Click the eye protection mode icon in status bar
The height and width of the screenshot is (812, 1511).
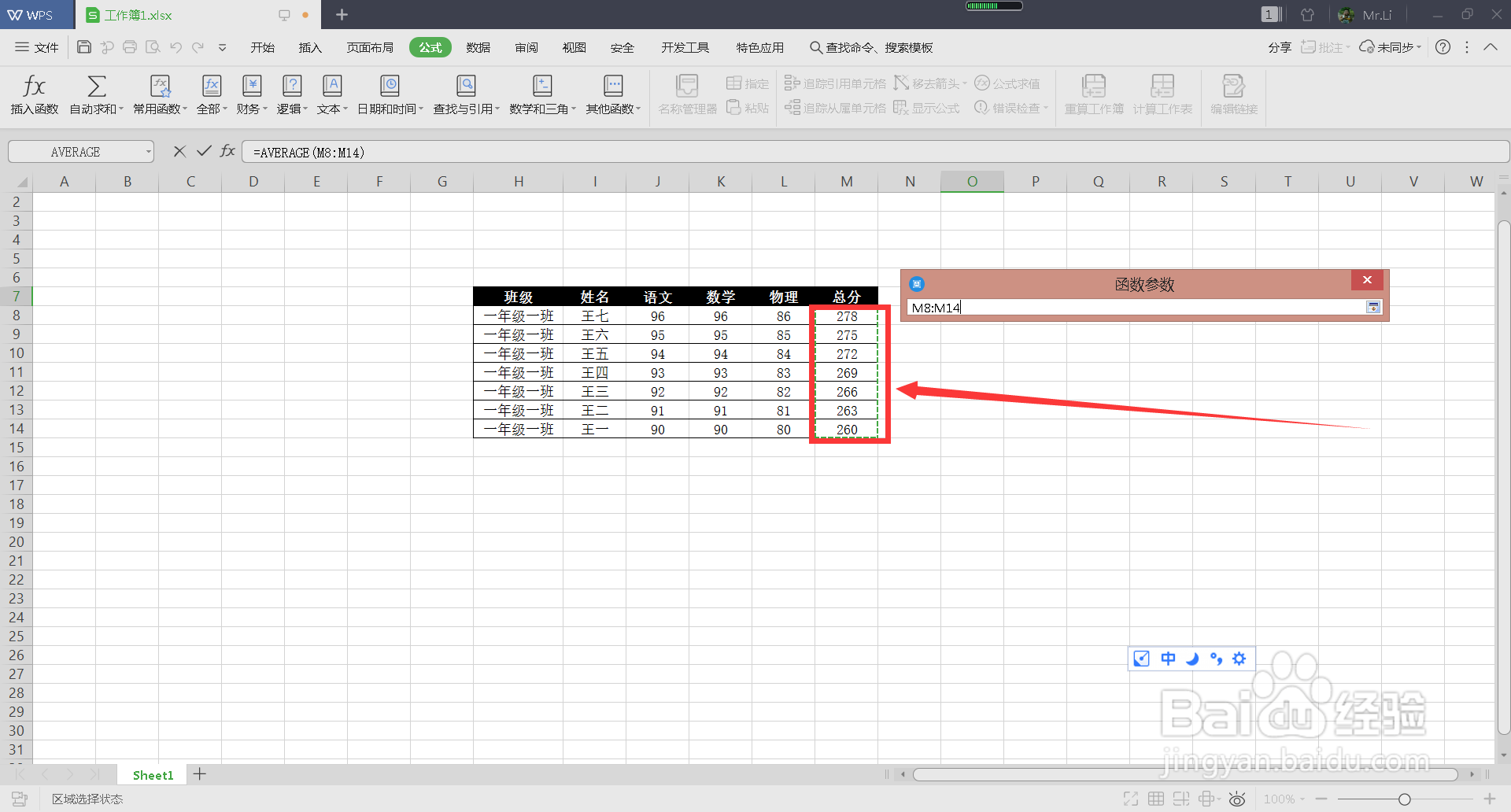pos(1237,799)
